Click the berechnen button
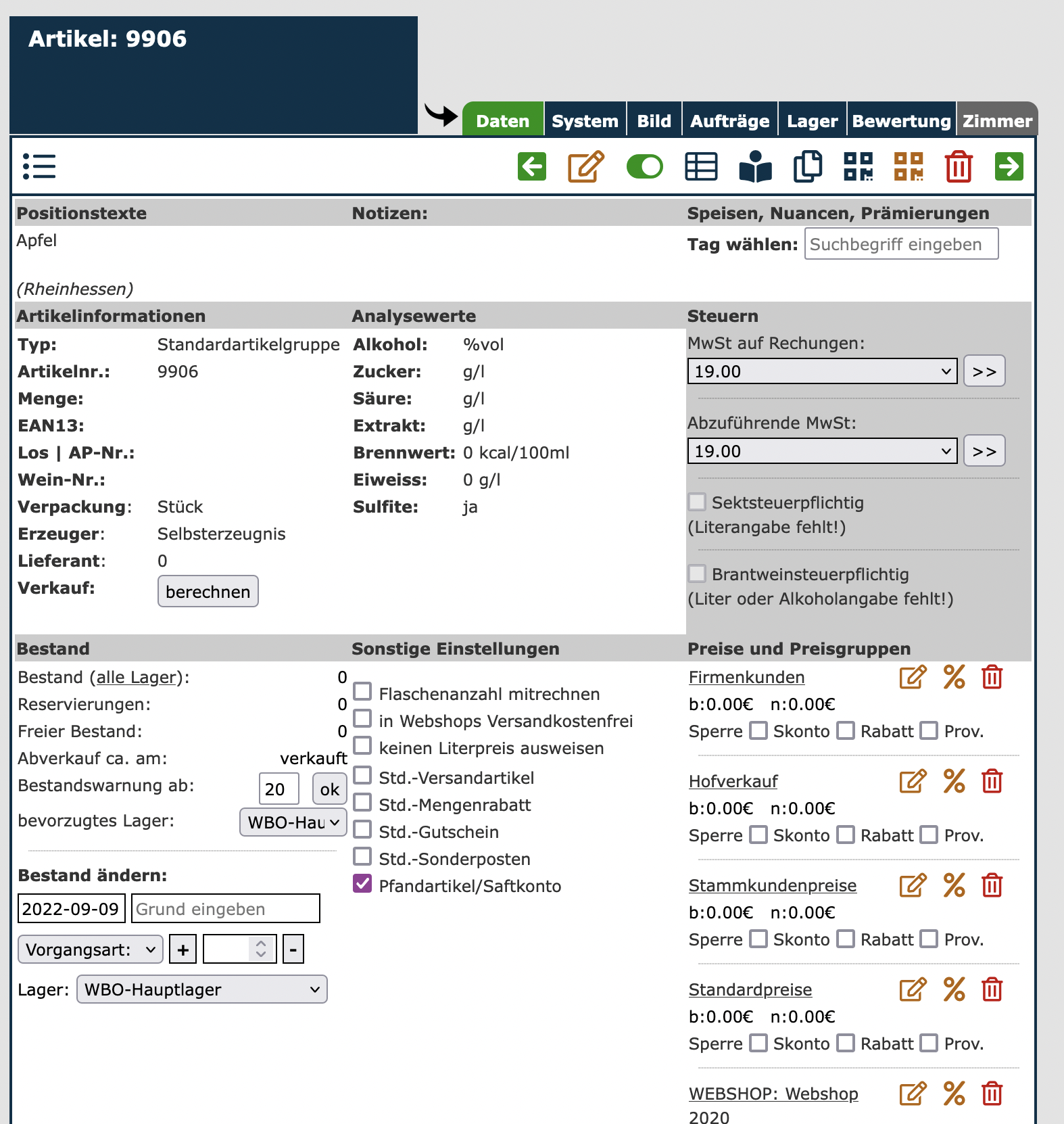Image resolution: width=1064 pixels, height=1124 pixels. click(208, 592)
